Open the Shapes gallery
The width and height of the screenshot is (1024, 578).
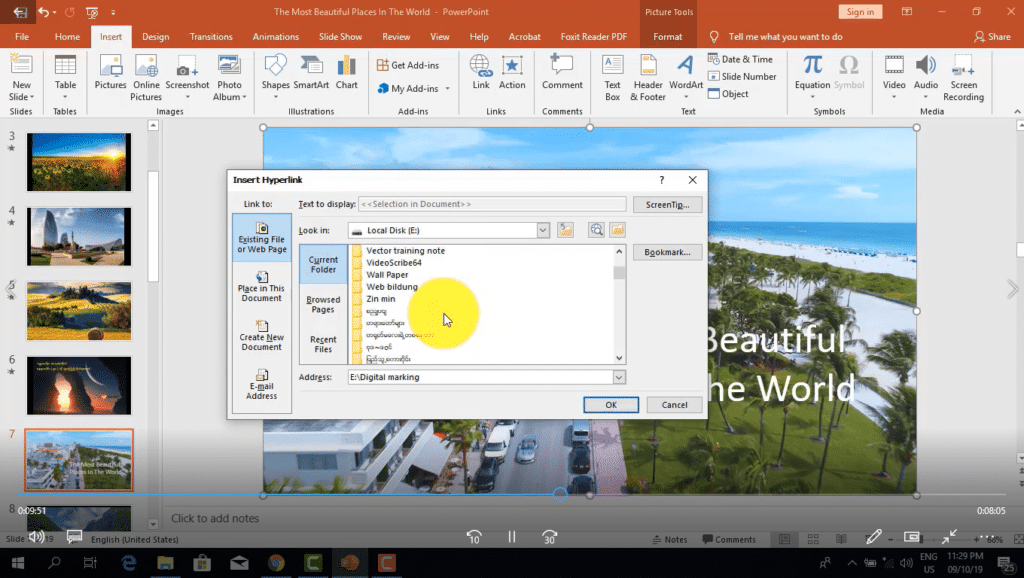pyautogui.click(x=275, y=78)
